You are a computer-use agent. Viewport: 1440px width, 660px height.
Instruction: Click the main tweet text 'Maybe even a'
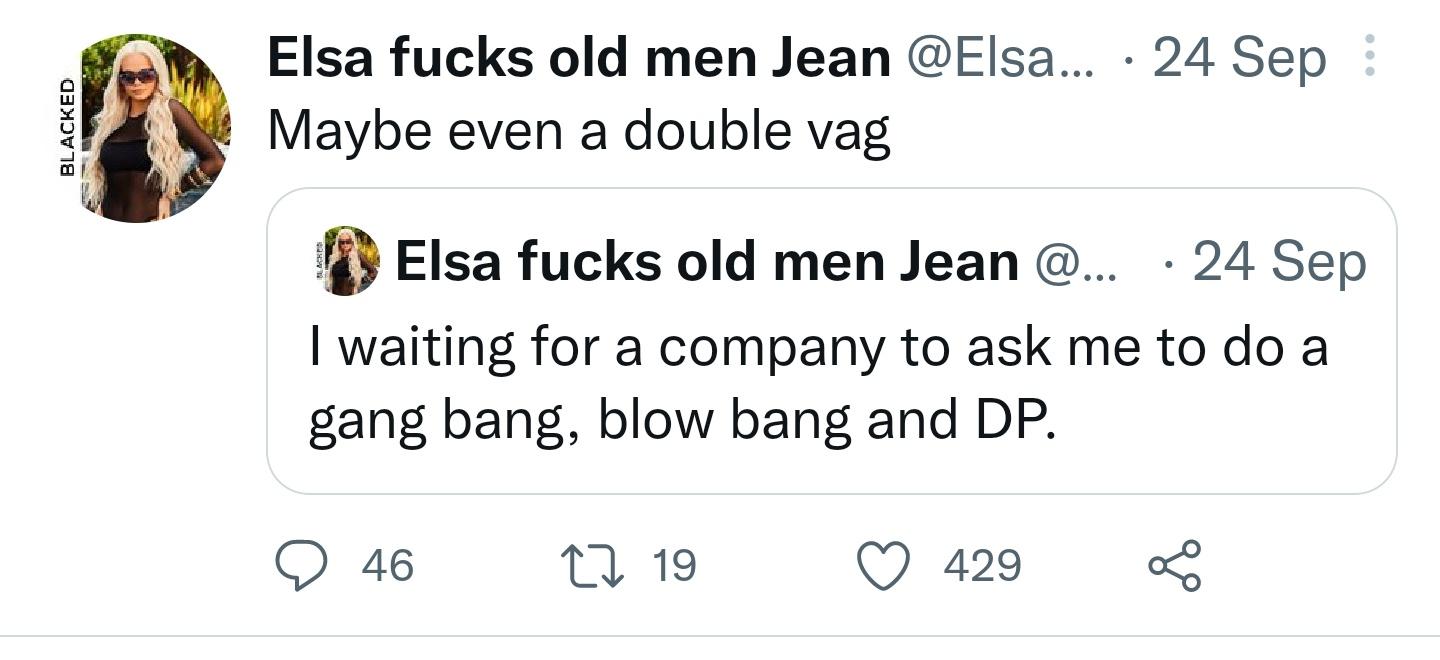(578, 131)
